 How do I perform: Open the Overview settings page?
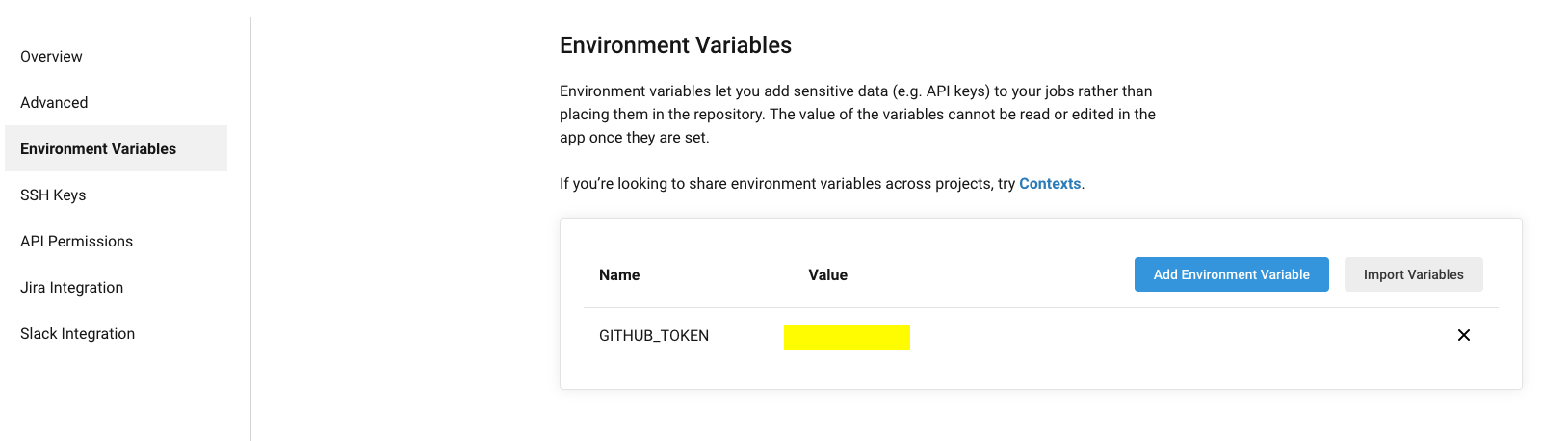[x=51, y=56]
